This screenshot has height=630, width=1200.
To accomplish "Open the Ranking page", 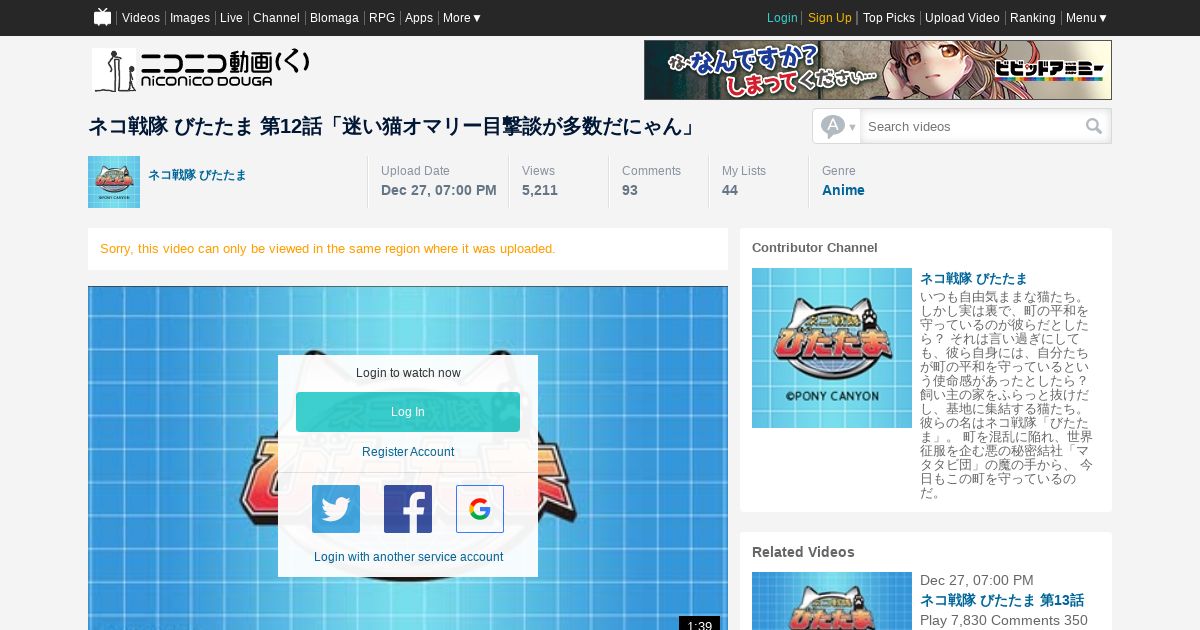I will pos(1033,18).
